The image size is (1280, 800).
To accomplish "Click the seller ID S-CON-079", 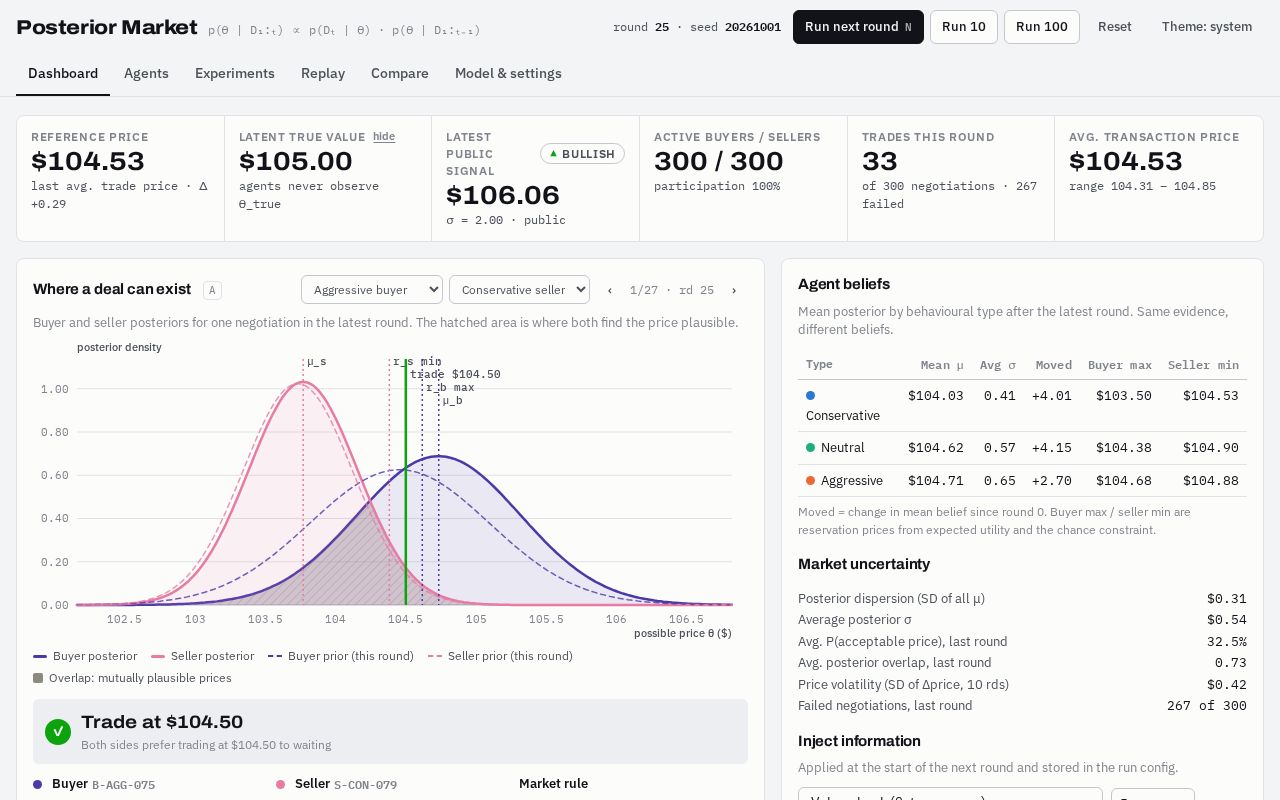I will coord(366,785).
